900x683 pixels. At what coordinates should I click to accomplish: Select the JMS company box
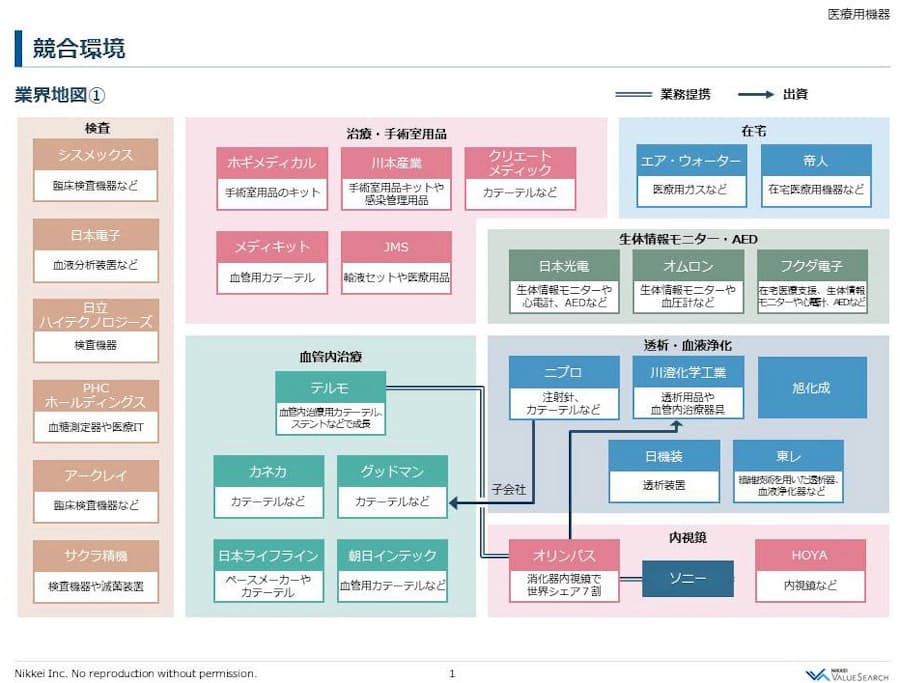pos(396,247)
